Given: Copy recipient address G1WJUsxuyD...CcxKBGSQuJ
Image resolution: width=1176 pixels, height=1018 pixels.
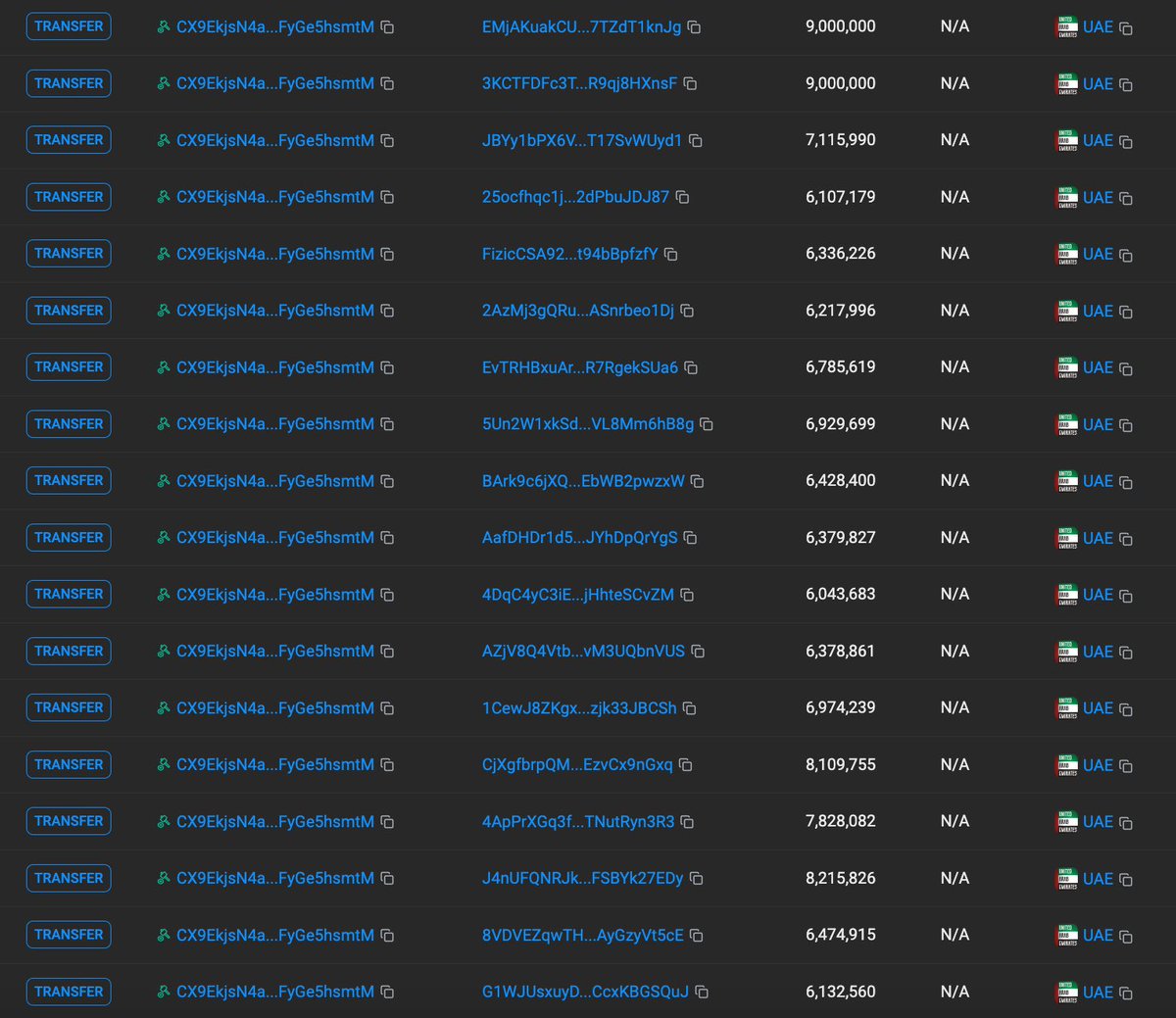Looking at the screenshot, I should click(702, 993).
